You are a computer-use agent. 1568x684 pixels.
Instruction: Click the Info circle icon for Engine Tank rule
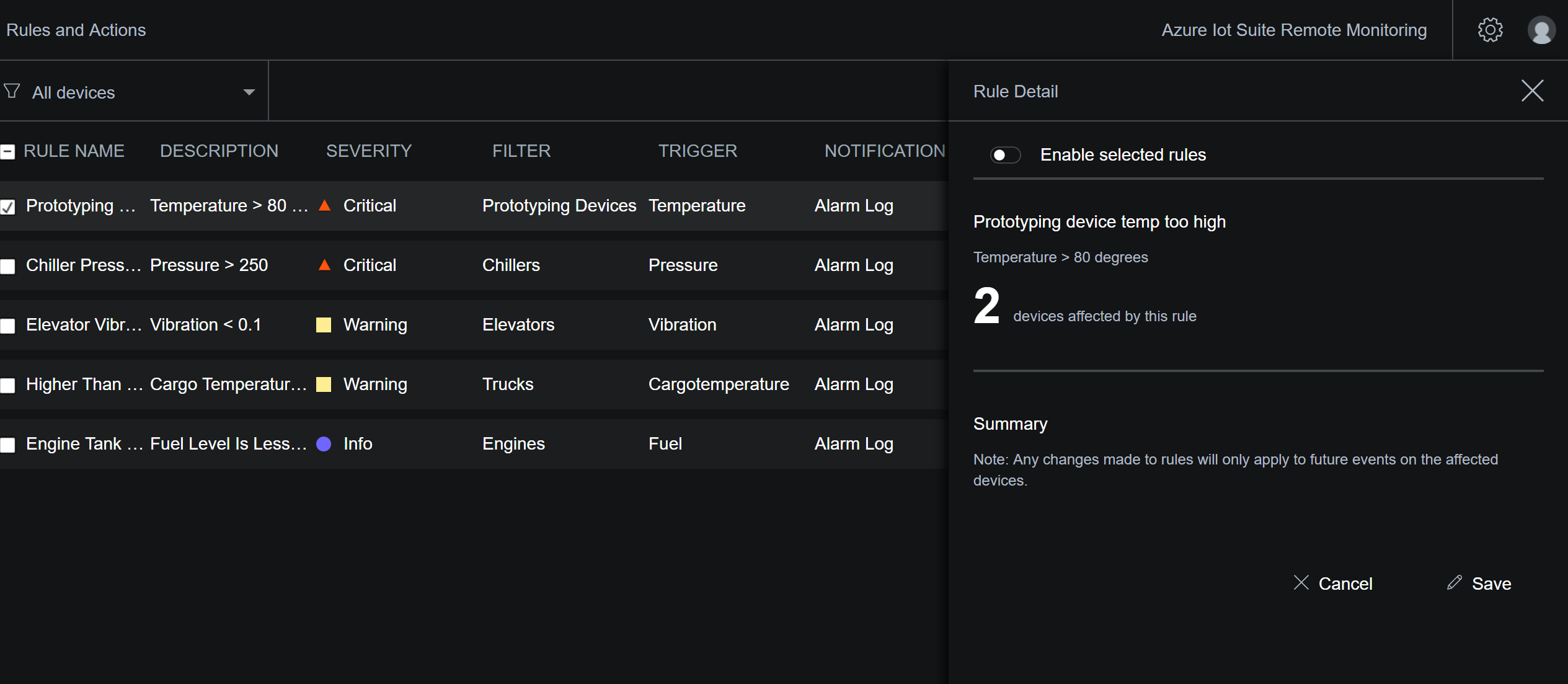[x=324, y=444]
